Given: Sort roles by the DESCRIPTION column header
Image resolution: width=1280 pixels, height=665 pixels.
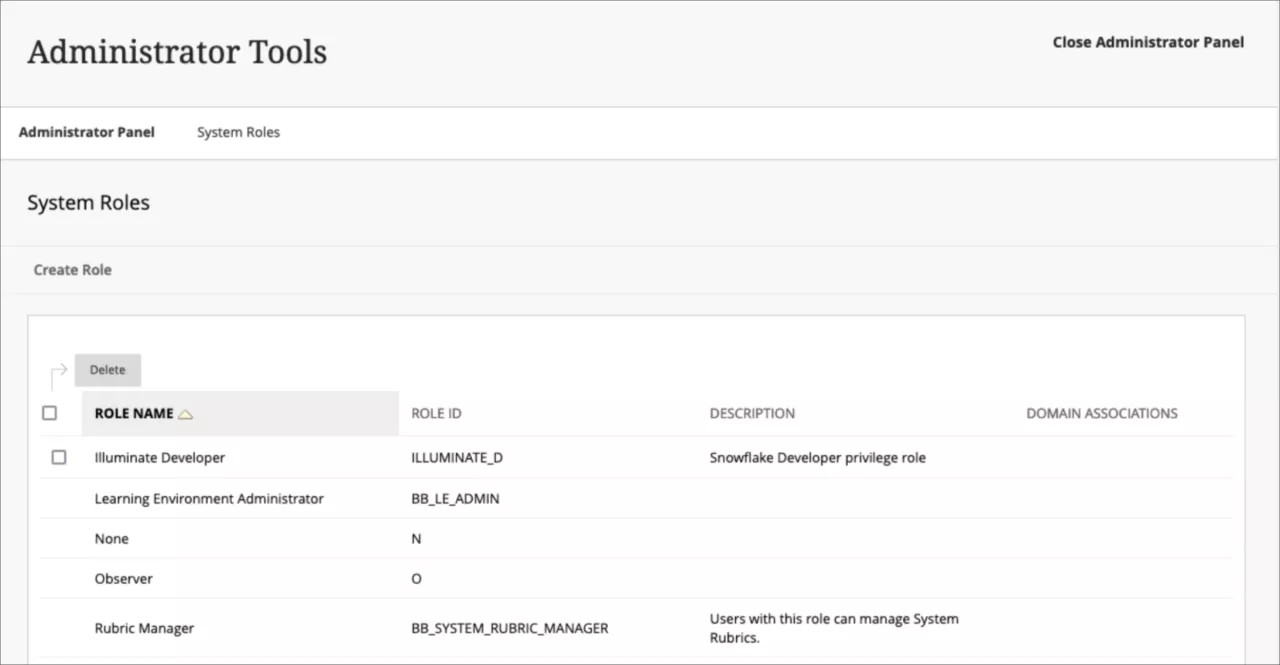Looking at the screenshot, I should pos(752,412).
